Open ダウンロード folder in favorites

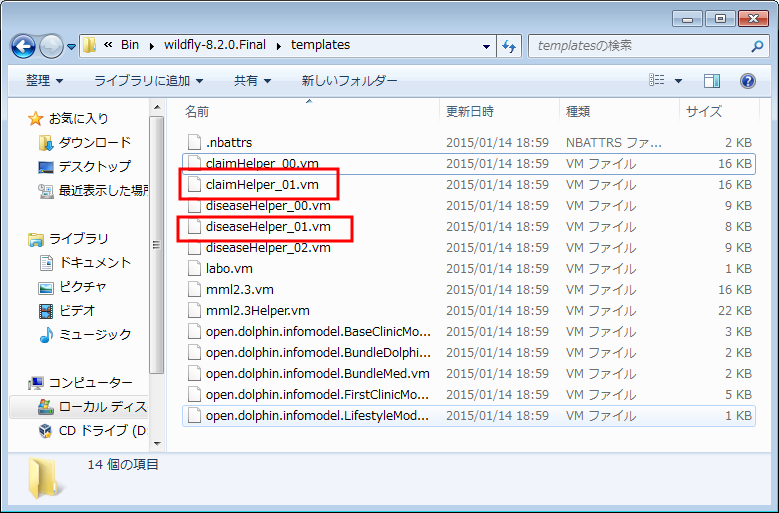85,143
